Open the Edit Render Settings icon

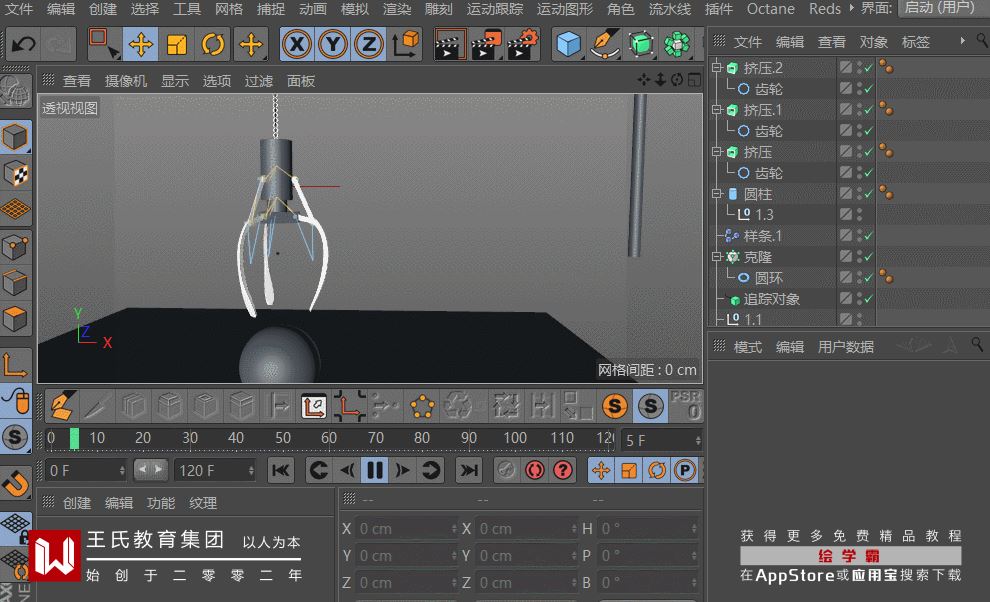coord(523,45)
